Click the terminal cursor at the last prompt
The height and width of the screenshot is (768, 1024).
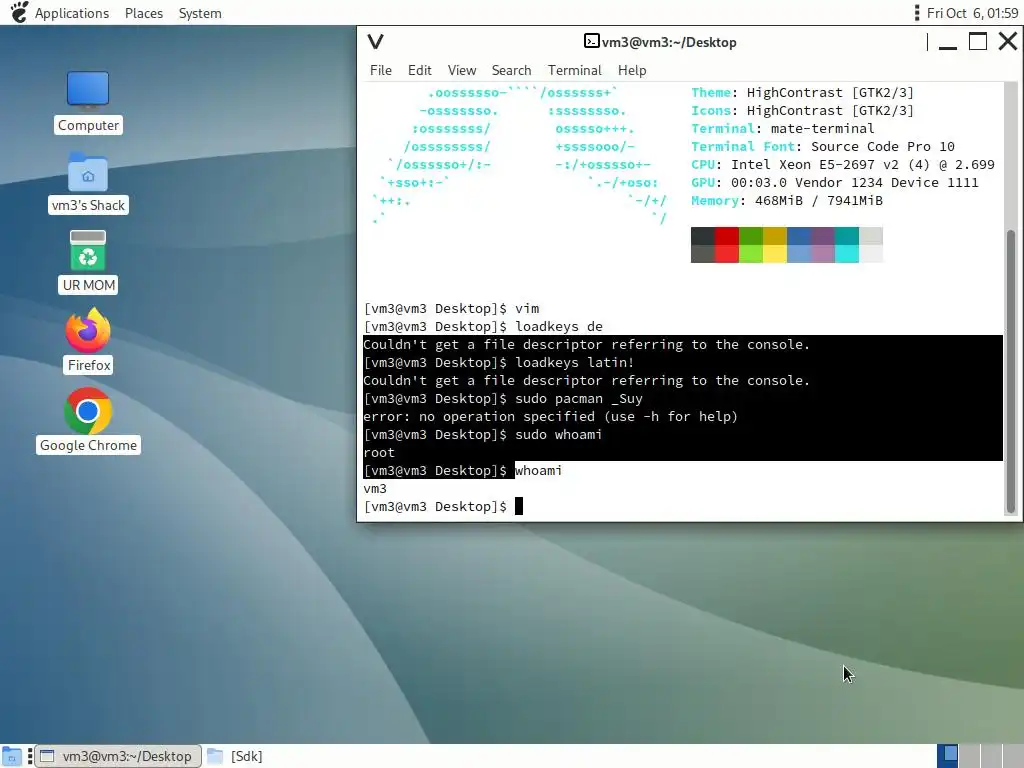click(x=519, y=506)
